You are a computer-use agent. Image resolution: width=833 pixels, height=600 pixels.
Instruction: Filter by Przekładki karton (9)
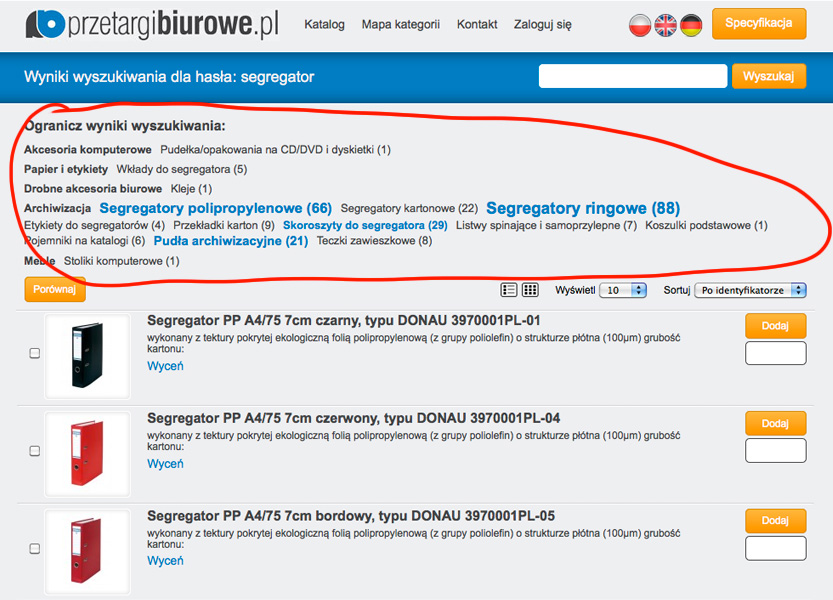224,225
